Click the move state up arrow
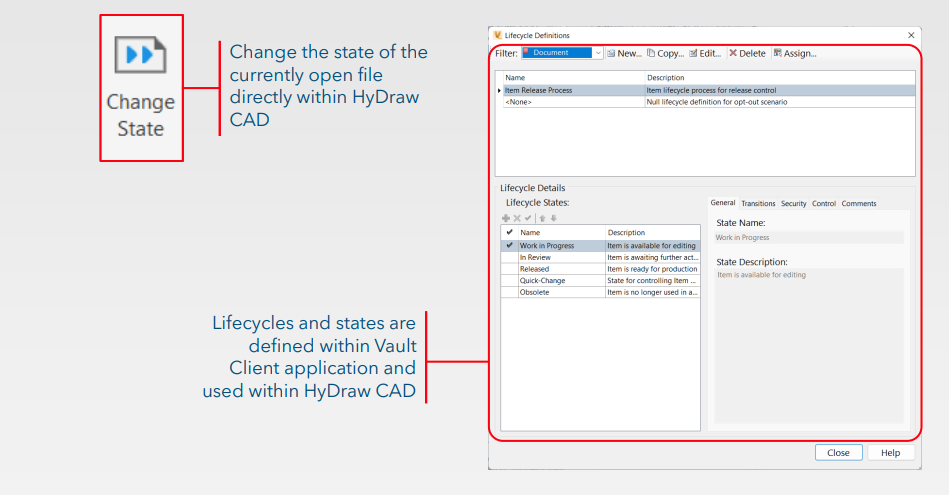This screenshot has height=495, width=949. click(542, 218)
